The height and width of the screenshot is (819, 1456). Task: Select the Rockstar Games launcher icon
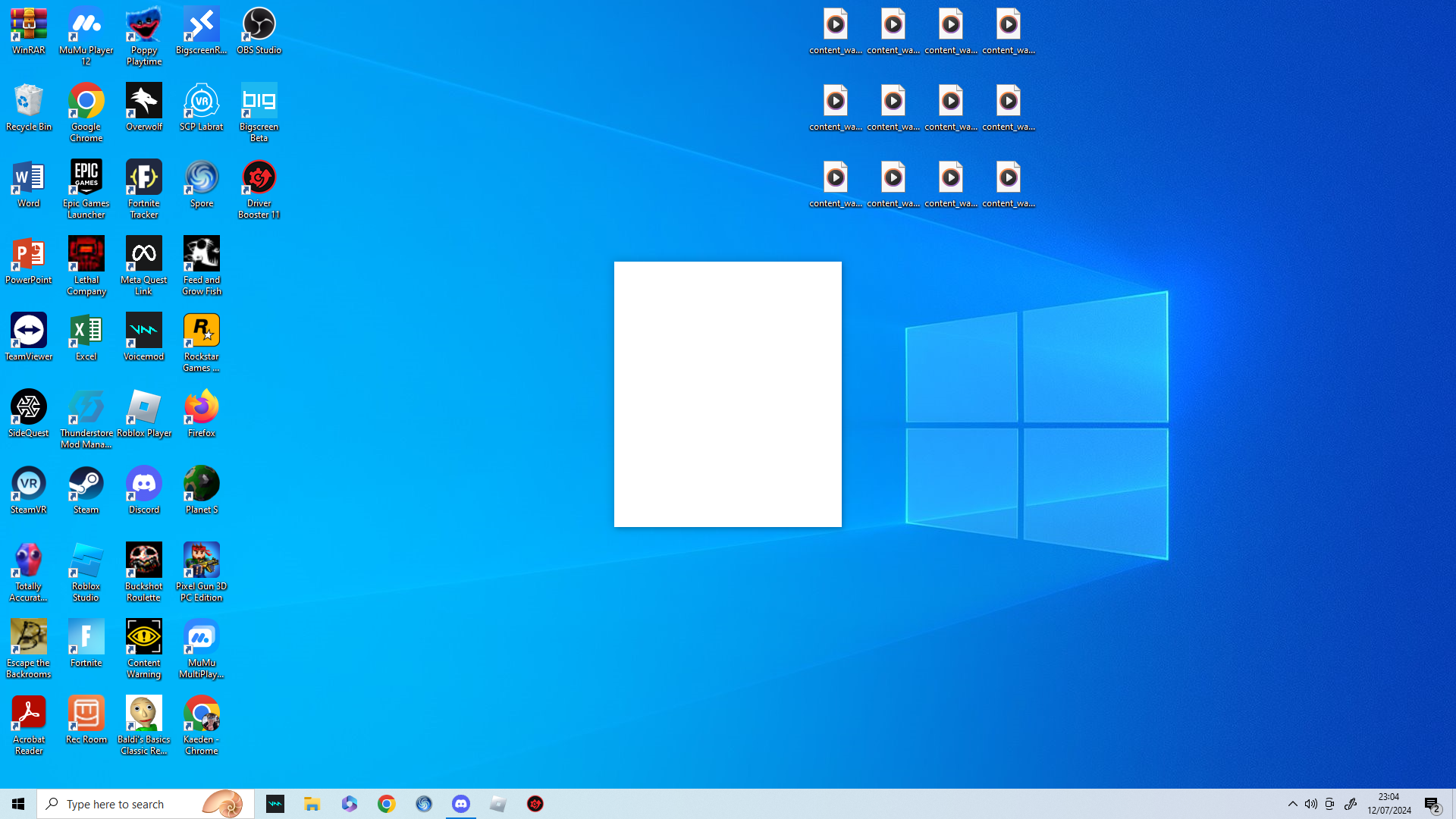click(x=202, y=342)
